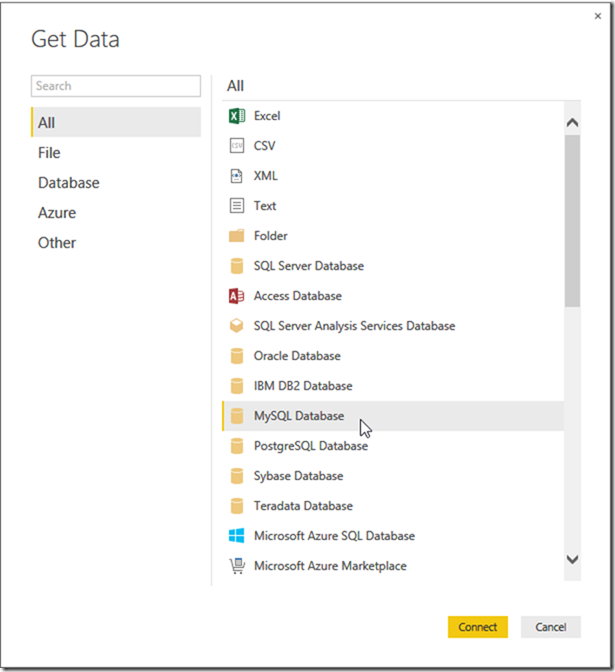615x672 pixels.
Task: Click the Access Database icon
Action: coord(237,296)
